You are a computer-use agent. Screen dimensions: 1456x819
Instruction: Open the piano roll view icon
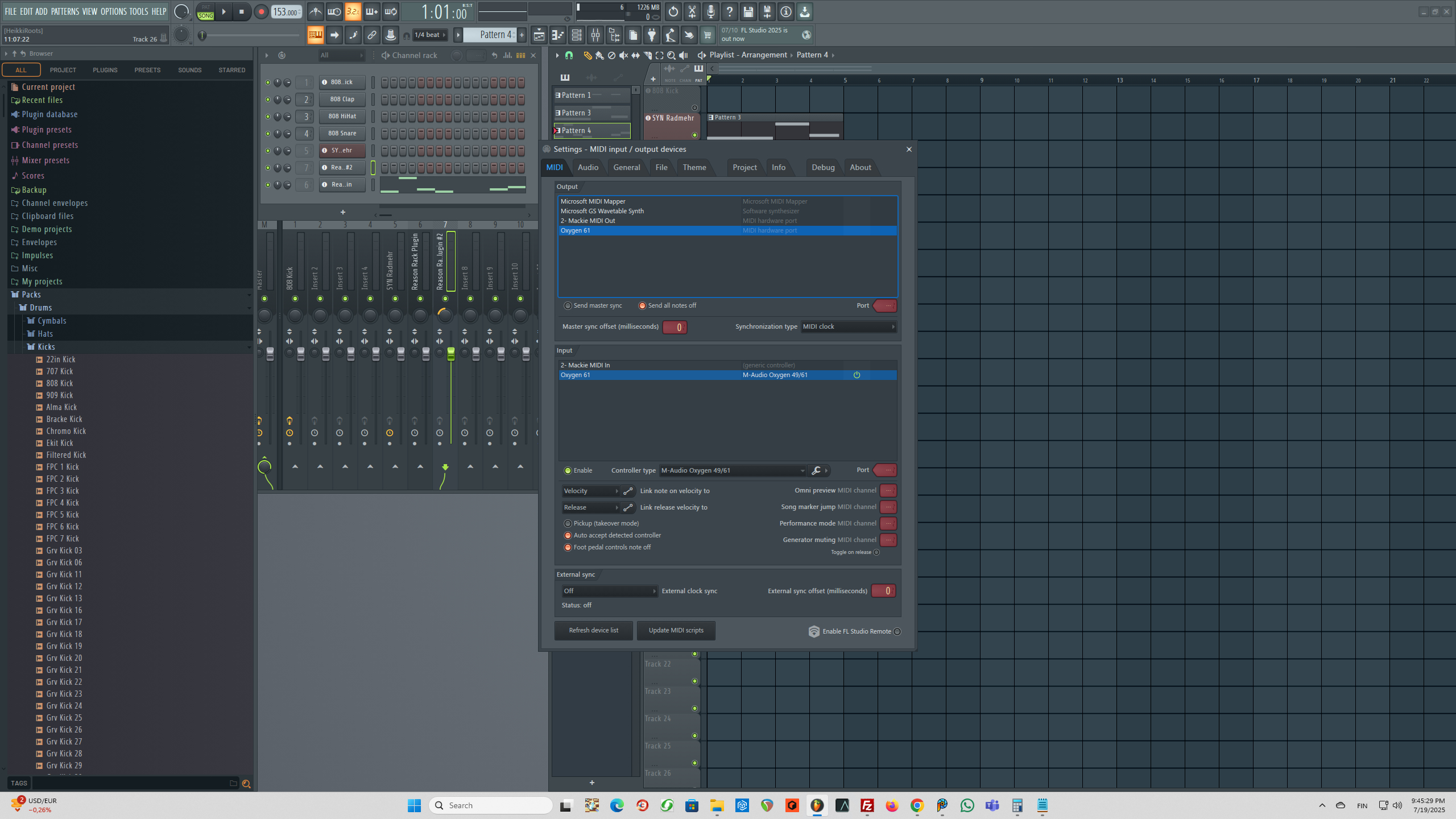click(557, 35)
